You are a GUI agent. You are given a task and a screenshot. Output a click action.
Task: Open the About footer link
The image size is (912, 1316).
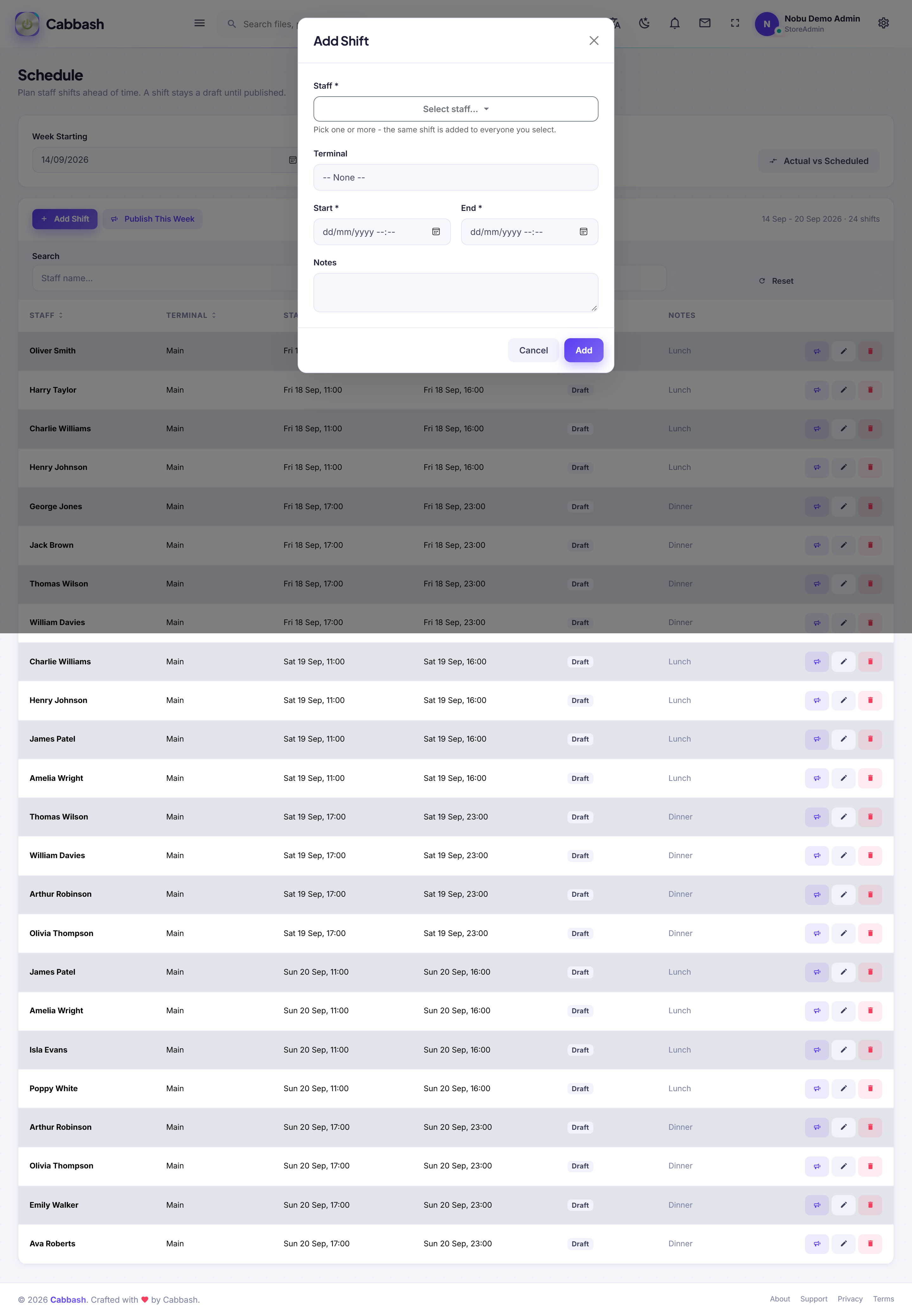pos(779,1300)
